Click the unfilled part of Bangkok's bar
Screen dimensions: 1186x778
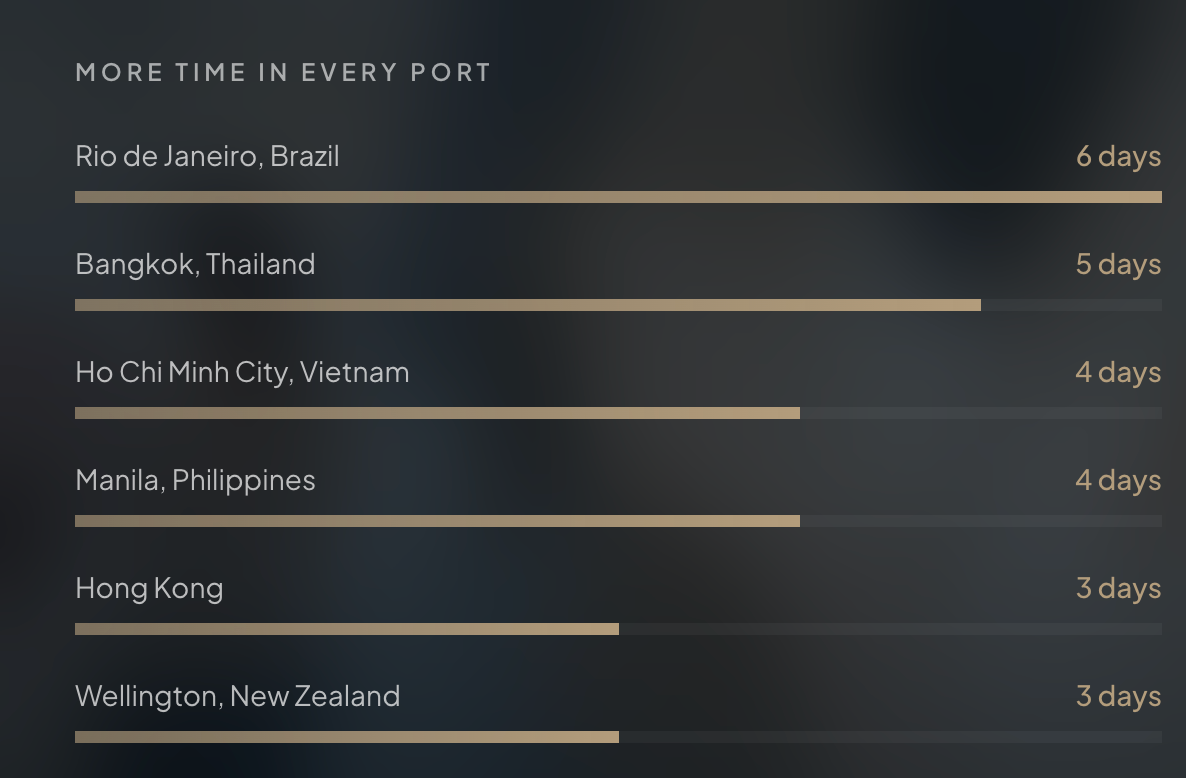pos(1071,305)
